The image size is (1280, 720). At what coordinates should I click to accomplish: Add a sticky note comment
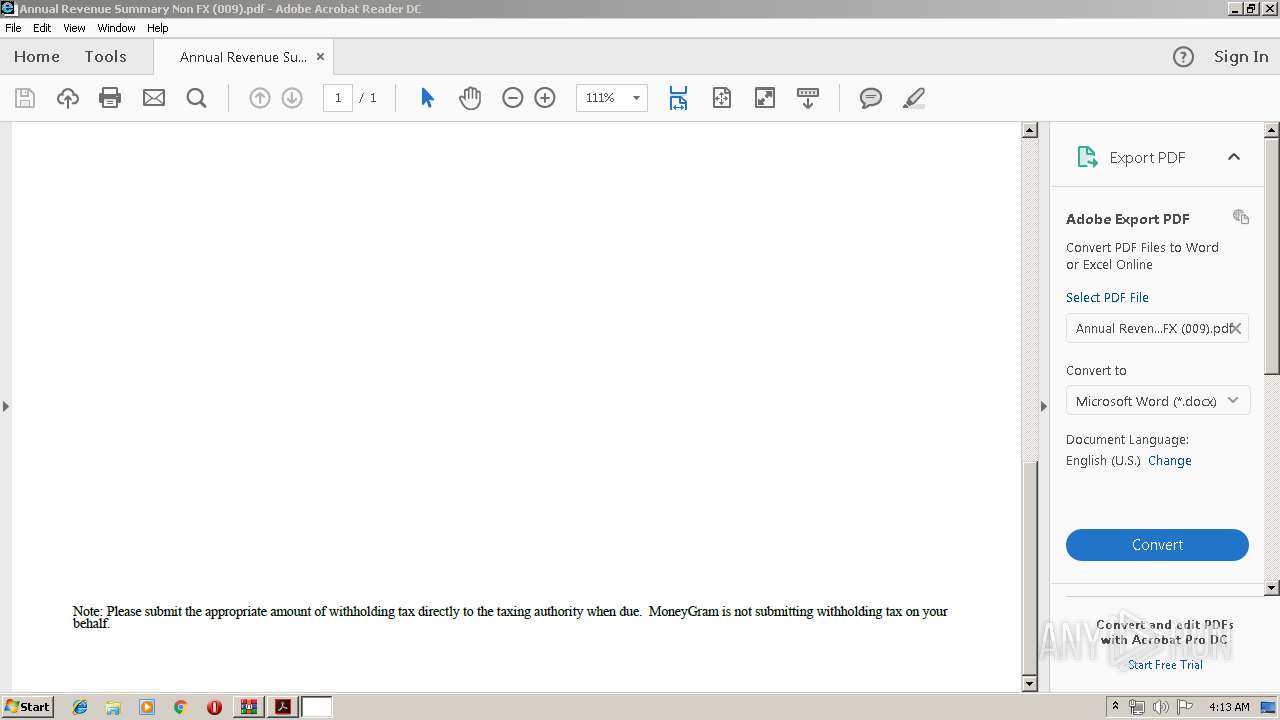click(x=871, y=98)
